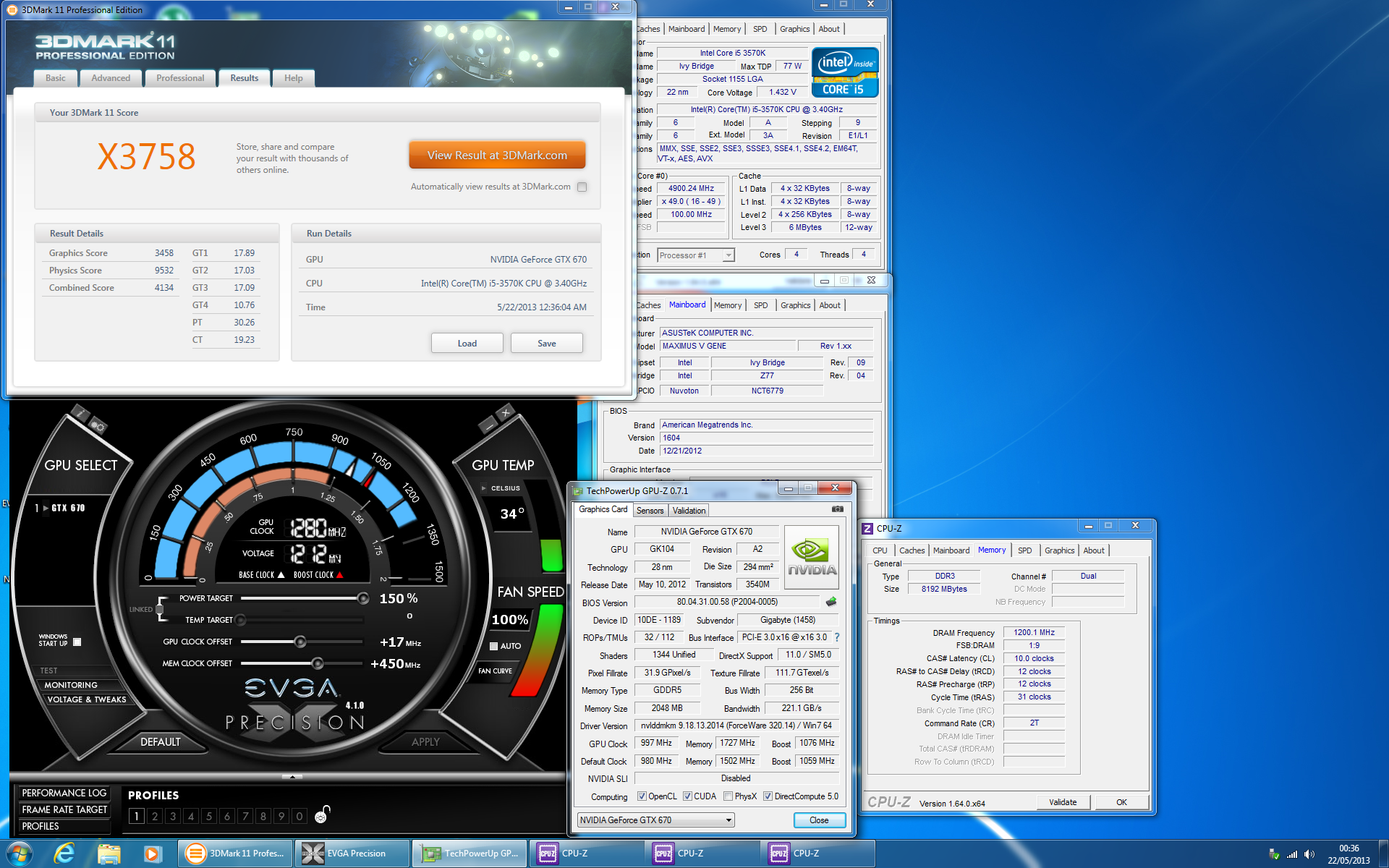Viewport: 1389px width, 868px height.
Task: Select profile slot 1 in Precision
Action: [x=136, y=816]
